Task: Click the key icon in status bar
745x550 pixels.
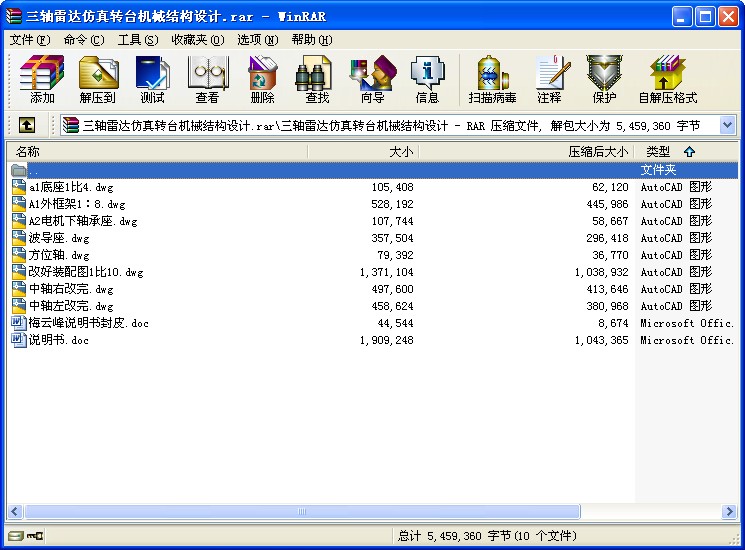Action: 35,536
